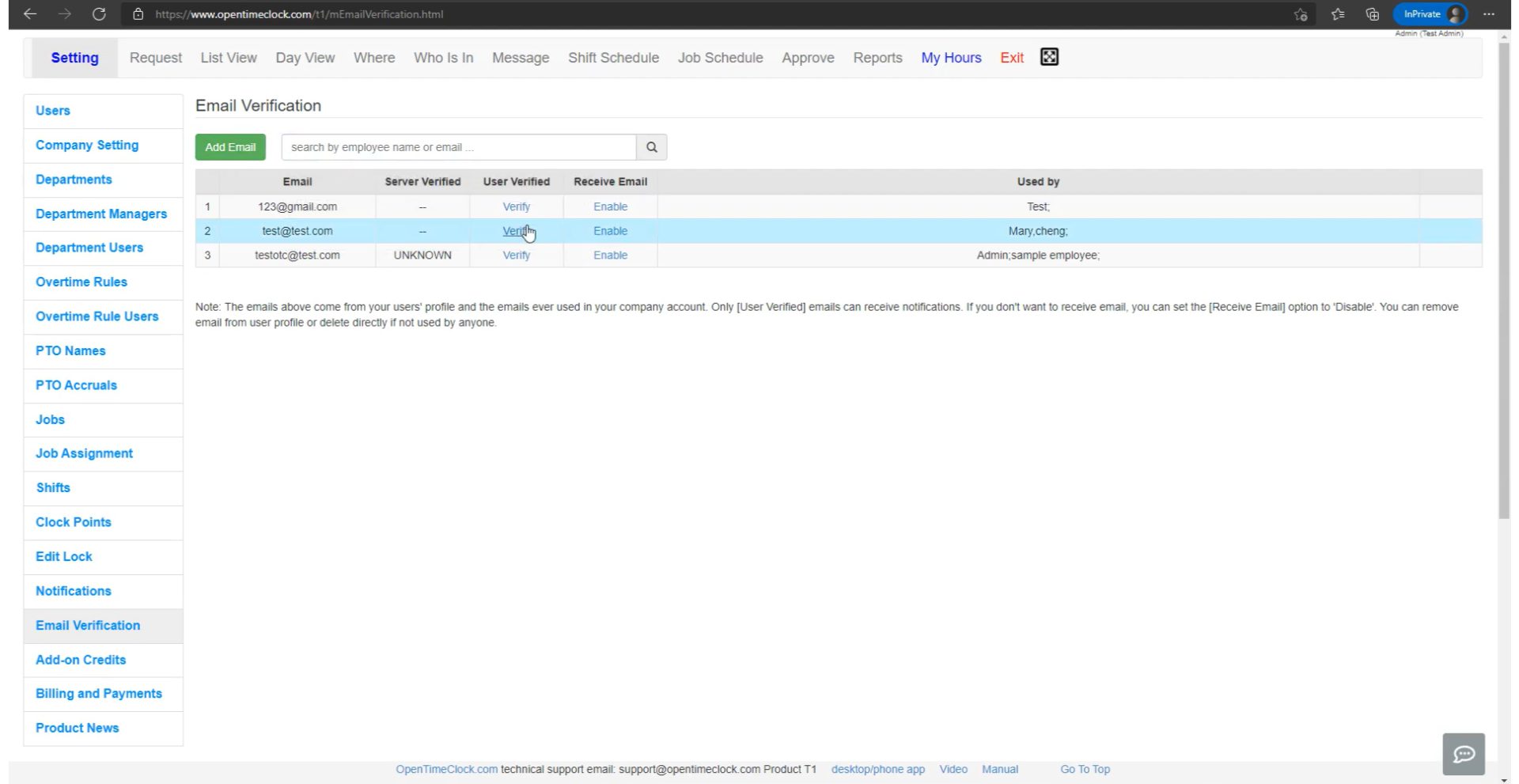Add this page to favorites with the star icon
The height and width of the screenshot is (784, 1519).
pyautogui.click(x=1300, y=13)
